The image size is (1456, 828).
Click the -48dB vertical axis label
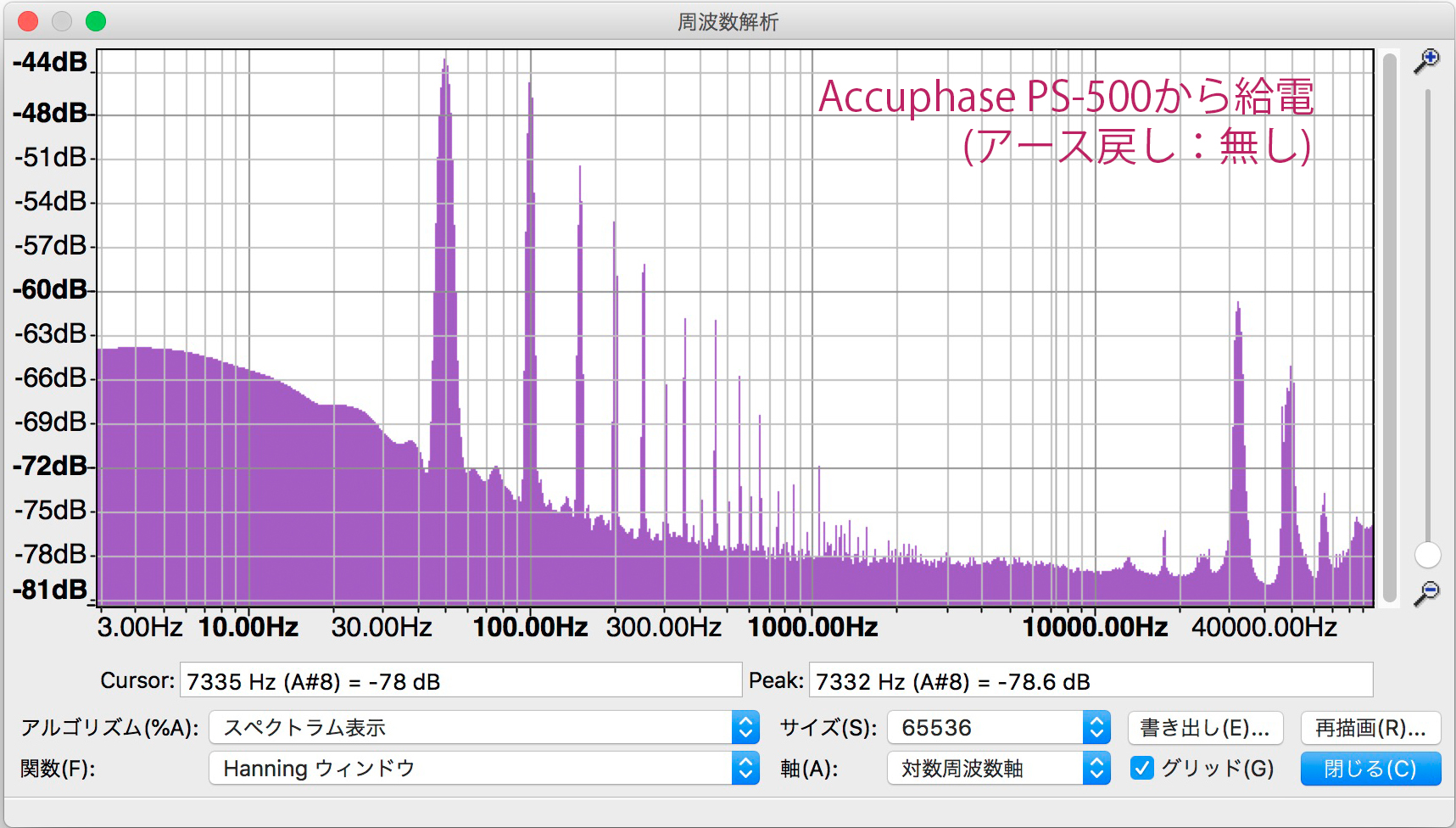click(50, 113)
